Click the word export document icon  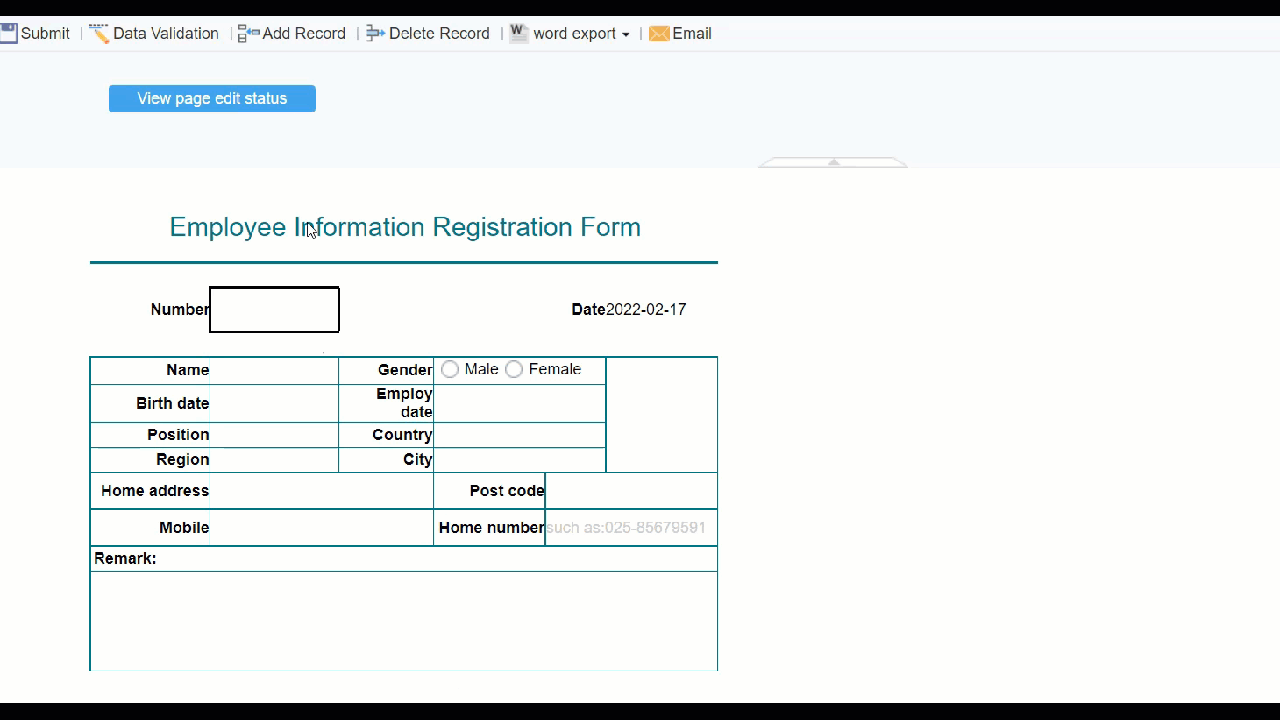pos(518,33)
